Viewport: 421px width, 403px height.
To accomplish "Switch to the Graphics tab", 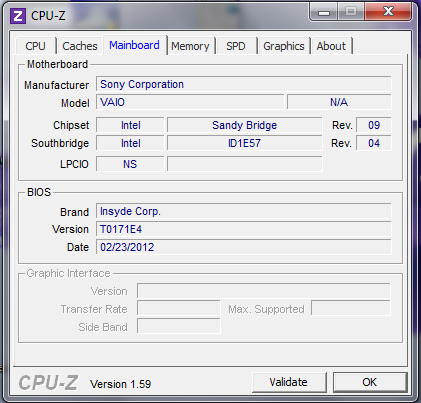I will coord(284,46).
